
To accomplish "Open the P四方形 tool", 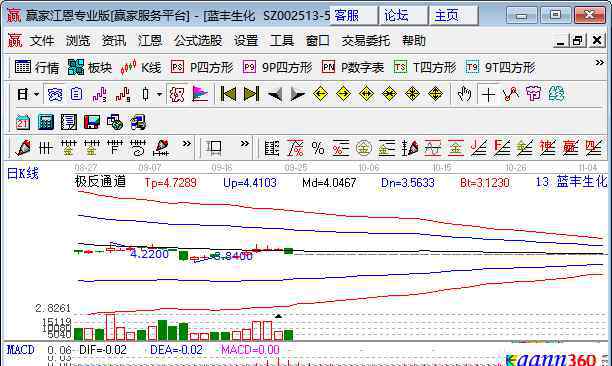I will pyautogui.click(x=202, y=68).
